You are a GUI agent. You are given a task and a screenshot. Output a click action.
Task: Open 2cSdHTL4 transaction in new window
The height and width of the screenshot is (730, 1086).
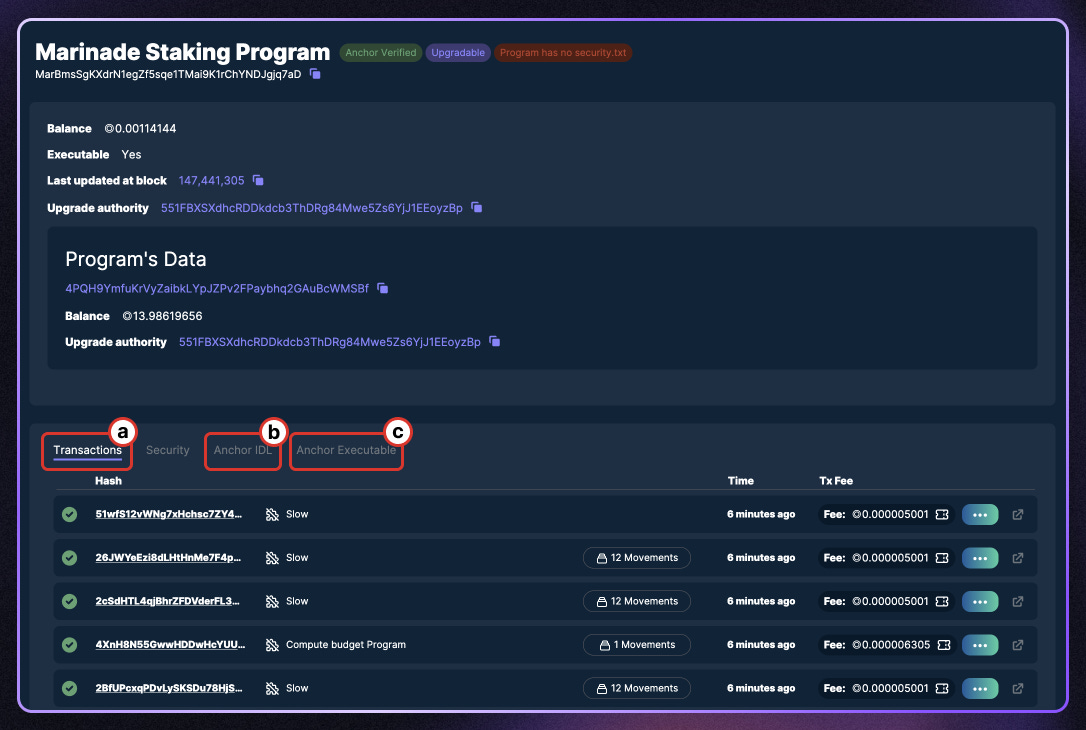(1017, 602)
